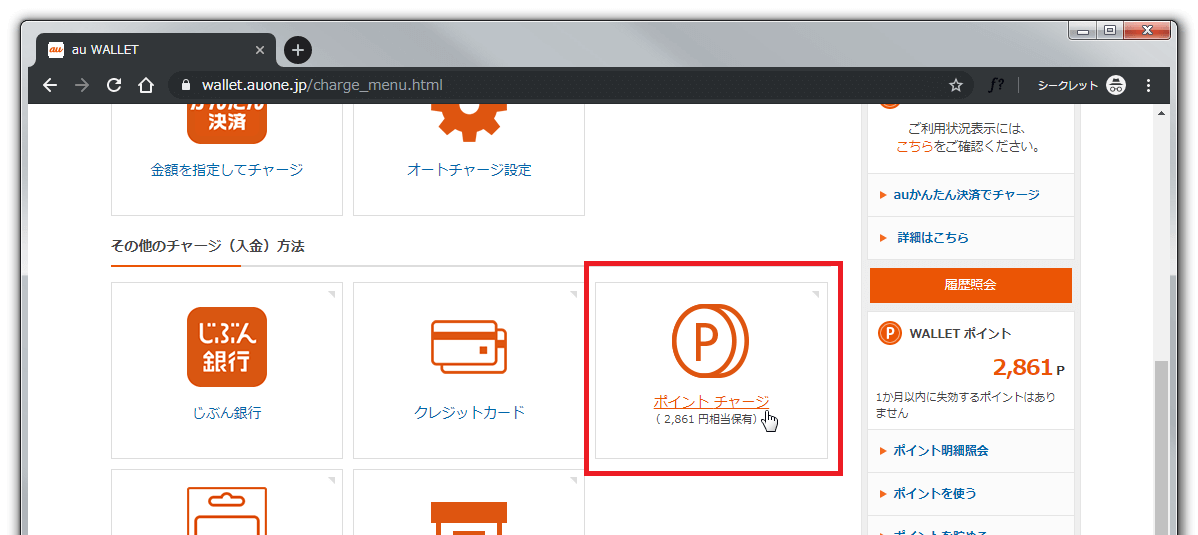This screenshot has height=535, width=1198.
Task: Click the ポイント チャージ link
Action: (x=710, y=401)
